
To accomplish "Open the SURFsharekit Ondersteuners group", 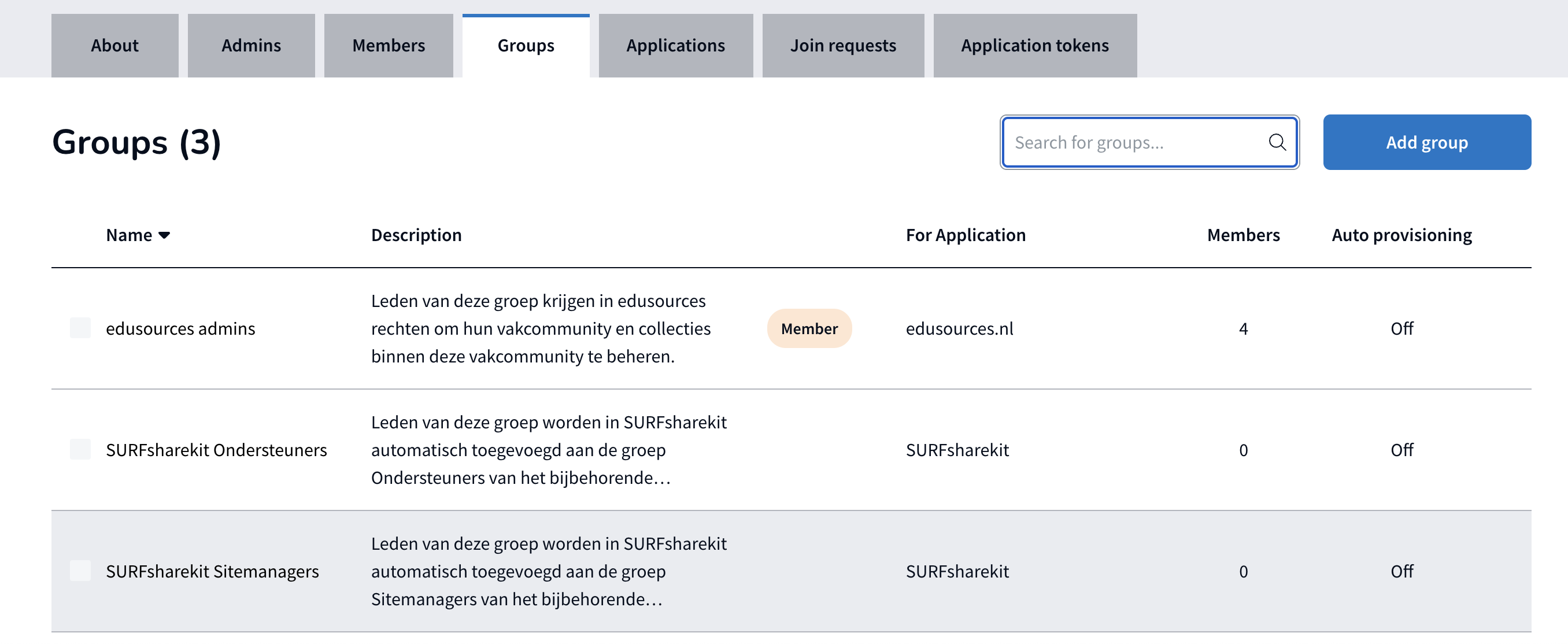I will pos(216,450).
